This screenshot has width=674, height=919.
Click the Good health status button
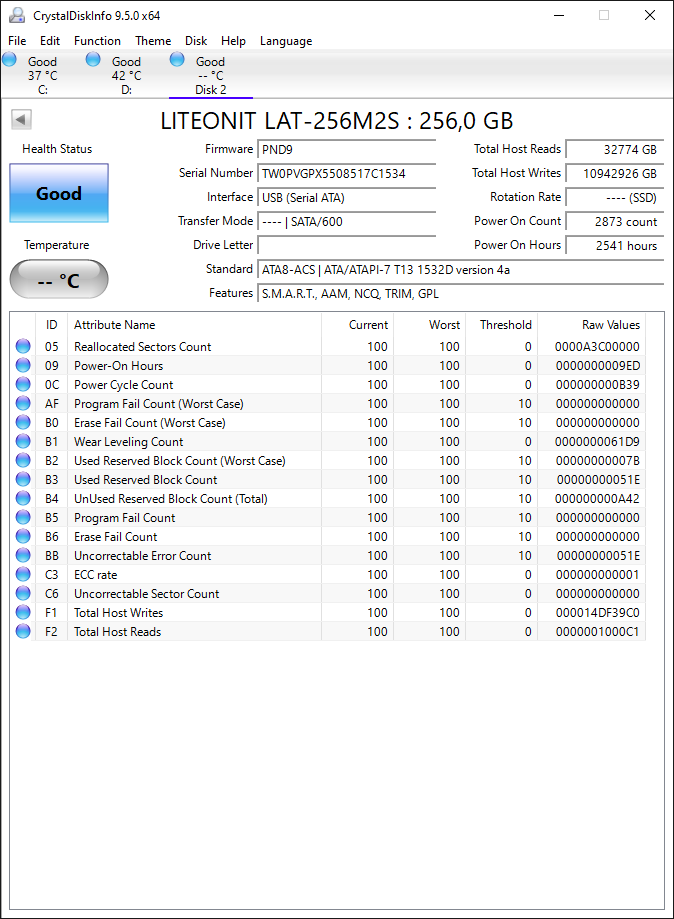click(59, 193)
